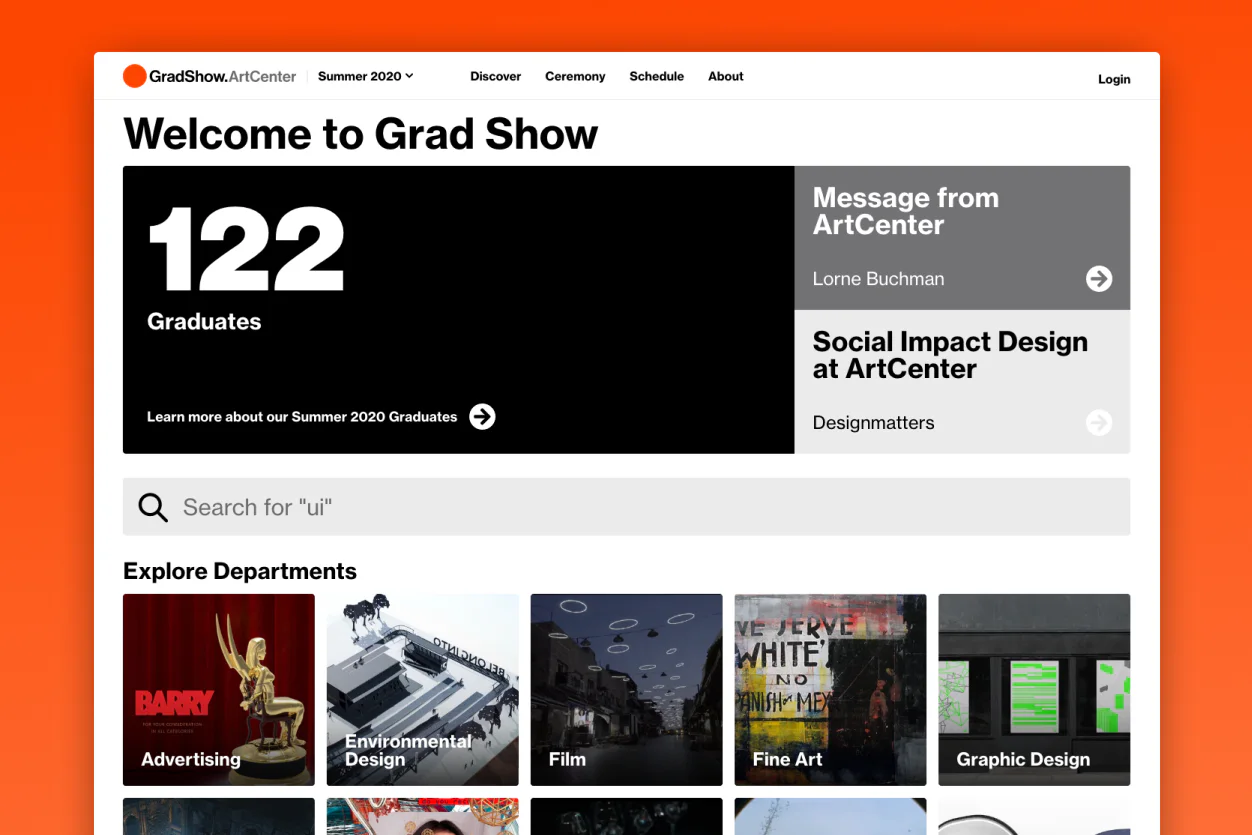Image resolution: width=1252 pixels, height=835 pixels.
Task: Select the Film department tile
Action: click(x=627, y=690)
